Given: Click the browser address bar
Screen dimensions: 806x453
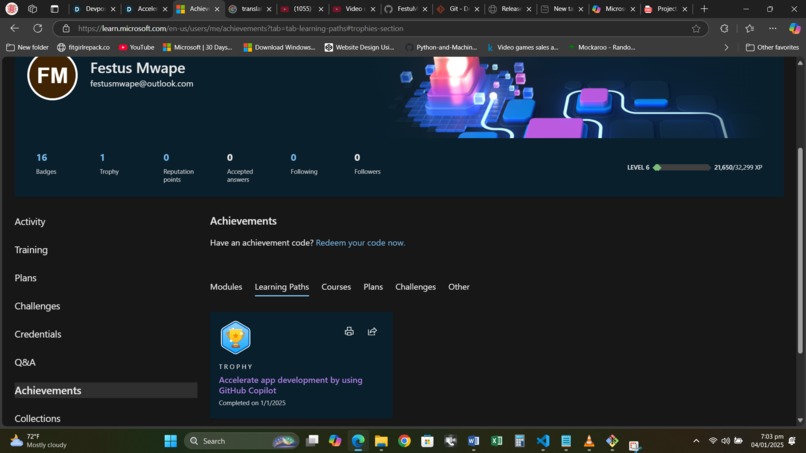Looking at the screenshot, I should 380,28.
